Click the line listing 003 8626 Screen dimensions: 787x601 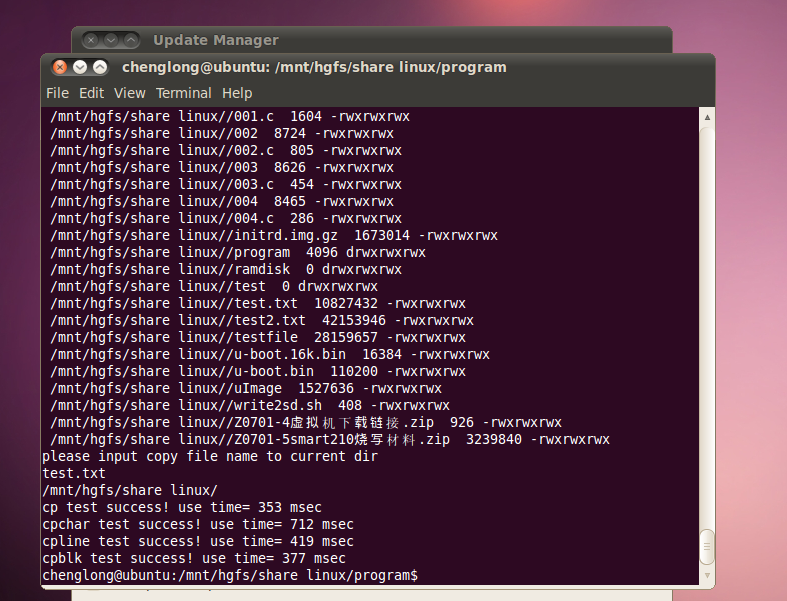coord(222,168)
